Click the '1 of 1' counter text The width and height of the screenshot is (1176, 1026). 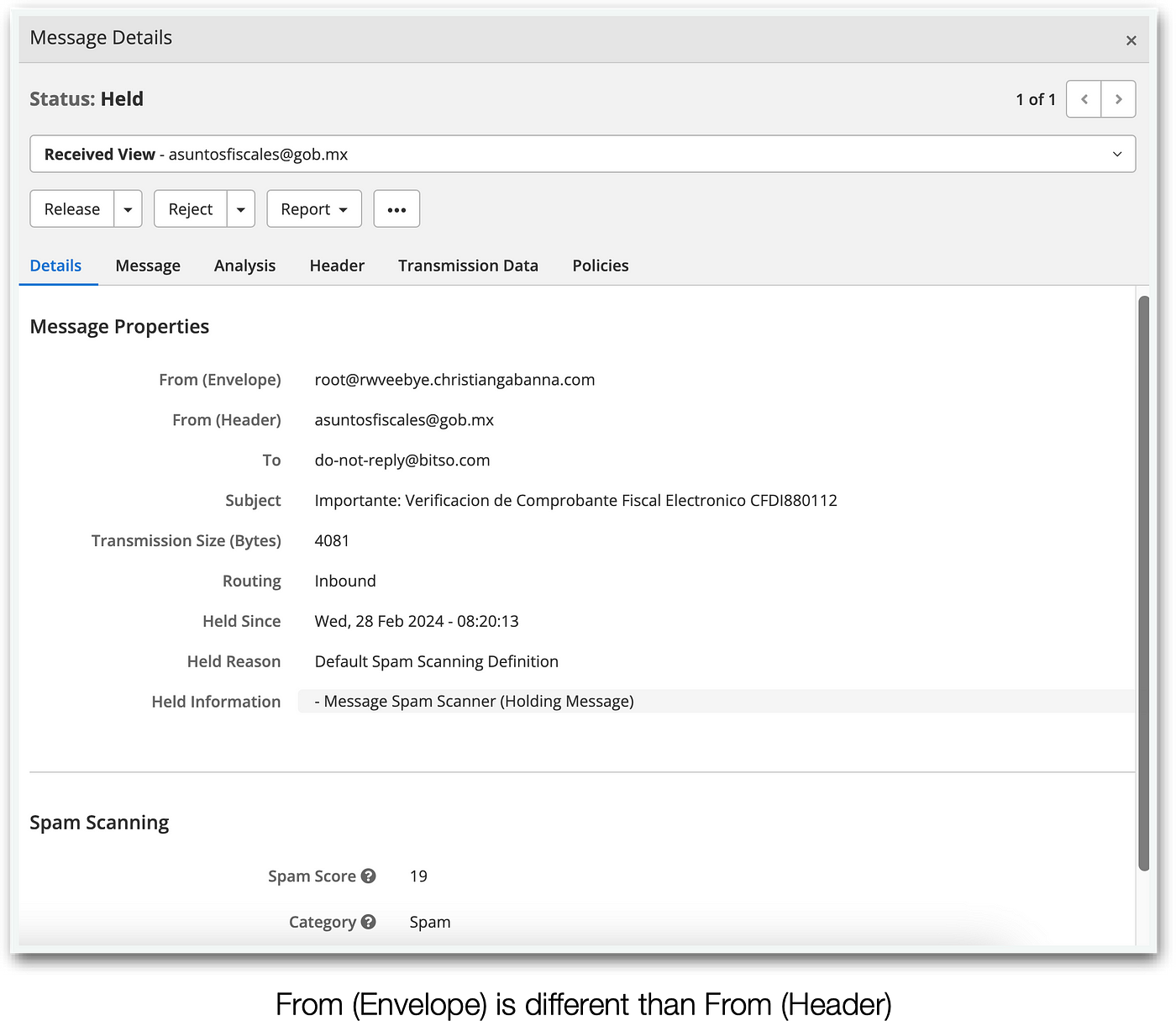tap(1036, 99)
